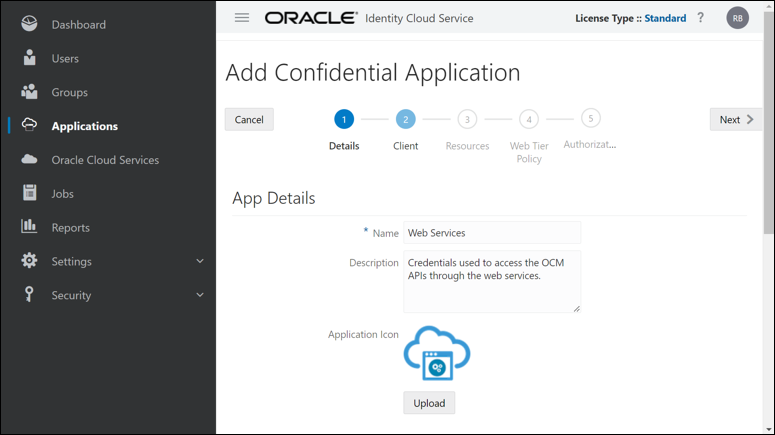Navigate to Jobs
This screenshot has height=435, width=775.
click(x=62, y=194)
